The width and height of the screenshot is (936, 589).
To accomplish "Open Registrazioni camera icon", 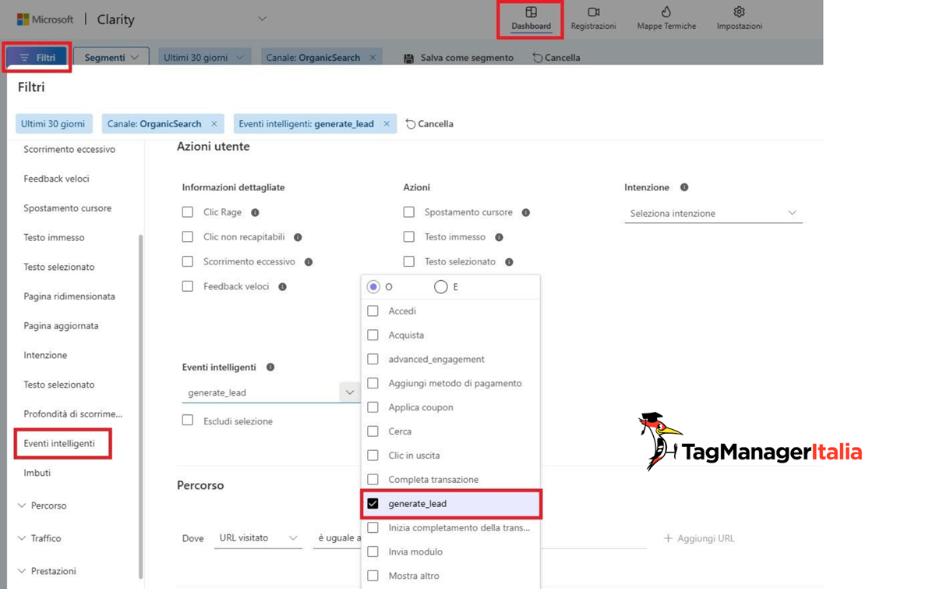I will (593, 18).
